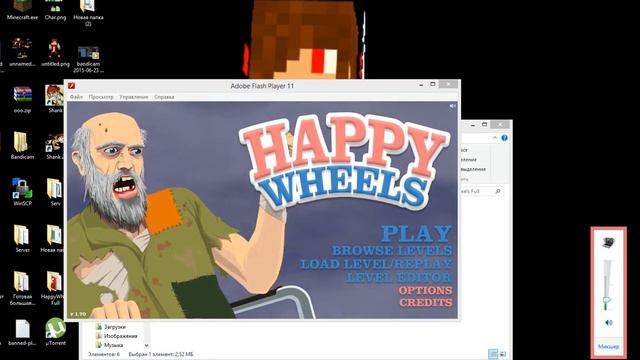Click the speakers device icon in volume popup

608,243
